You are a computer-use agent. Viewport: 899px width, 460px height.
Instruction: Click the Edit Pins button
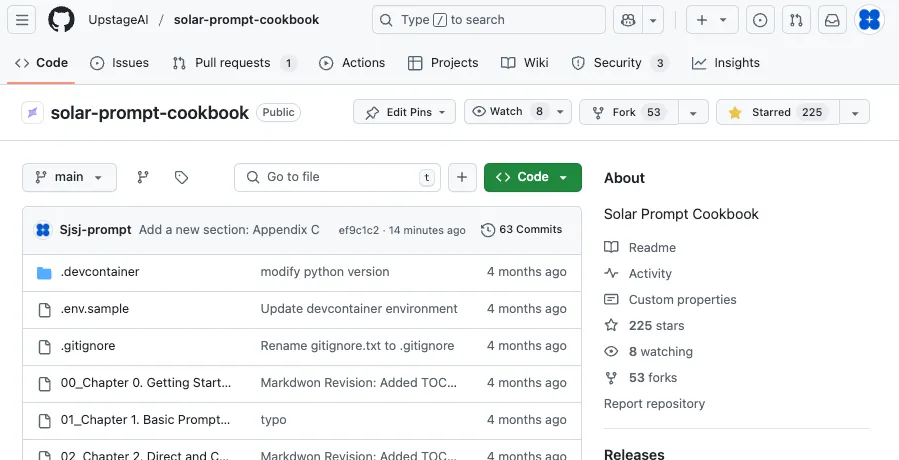(404, 112)
